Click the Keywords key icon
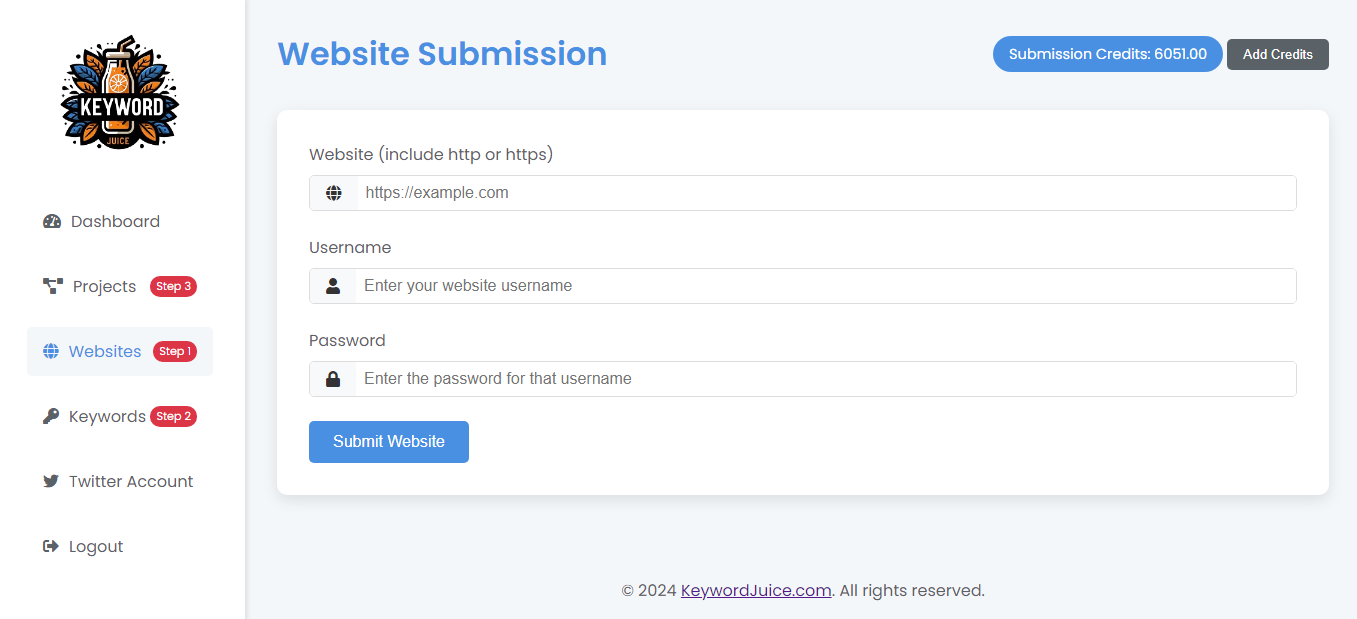 coord(51,416)
